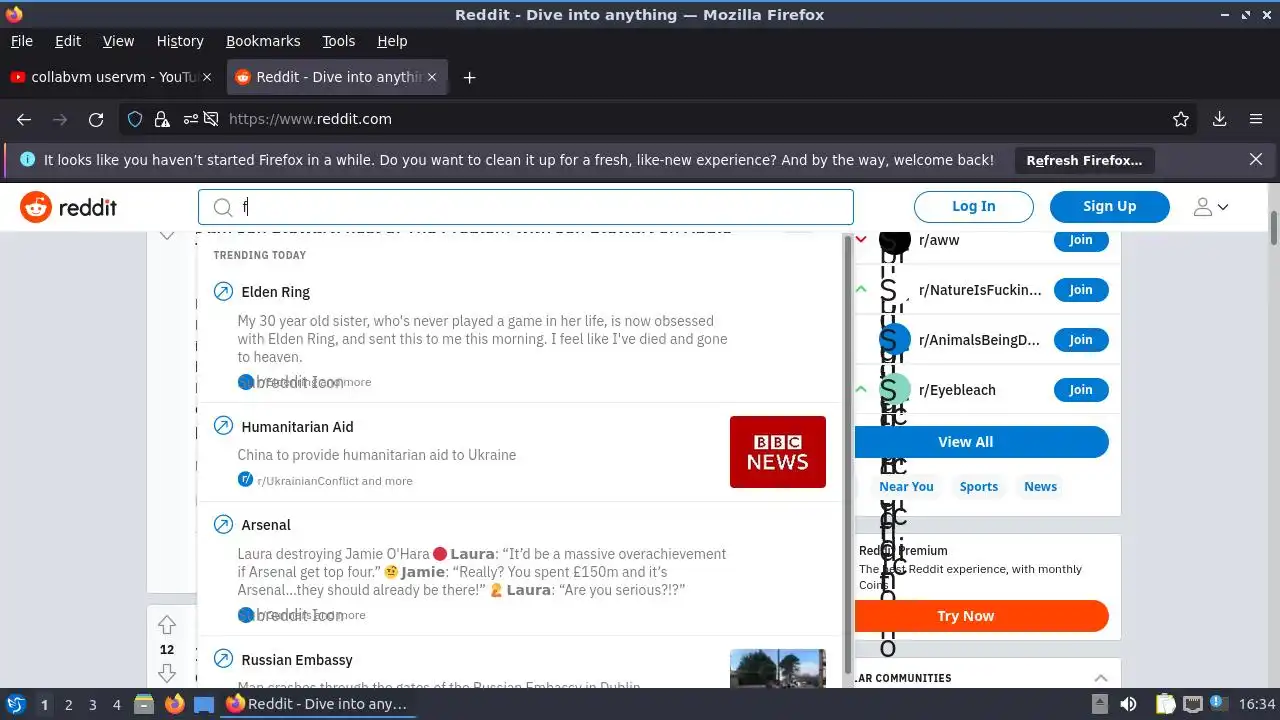Open the Humanitarian Aid trending result

tap(520, 452)
